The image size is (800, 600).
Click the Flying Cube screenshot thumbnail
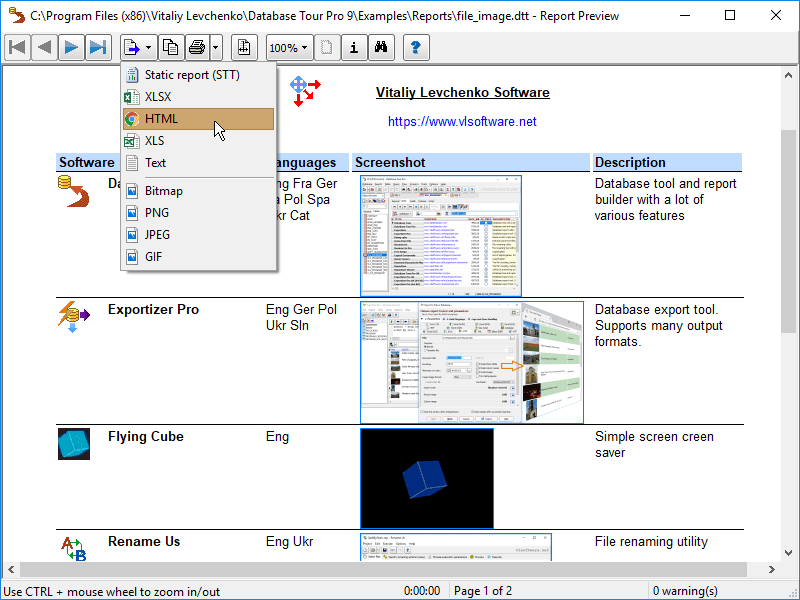[x=427, y=478]
